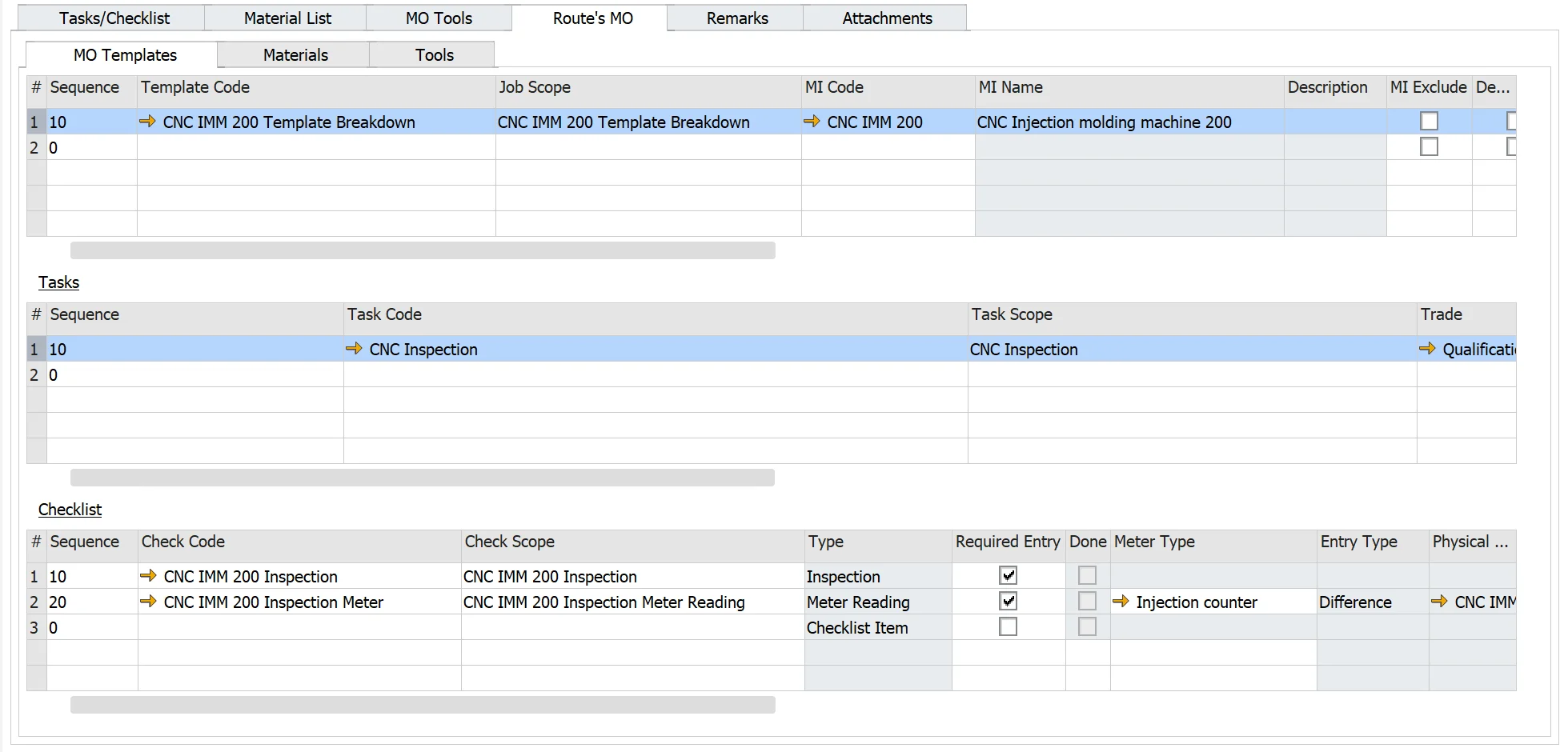Click Injection counter meter type link arrow

[x=1121, y=602]
